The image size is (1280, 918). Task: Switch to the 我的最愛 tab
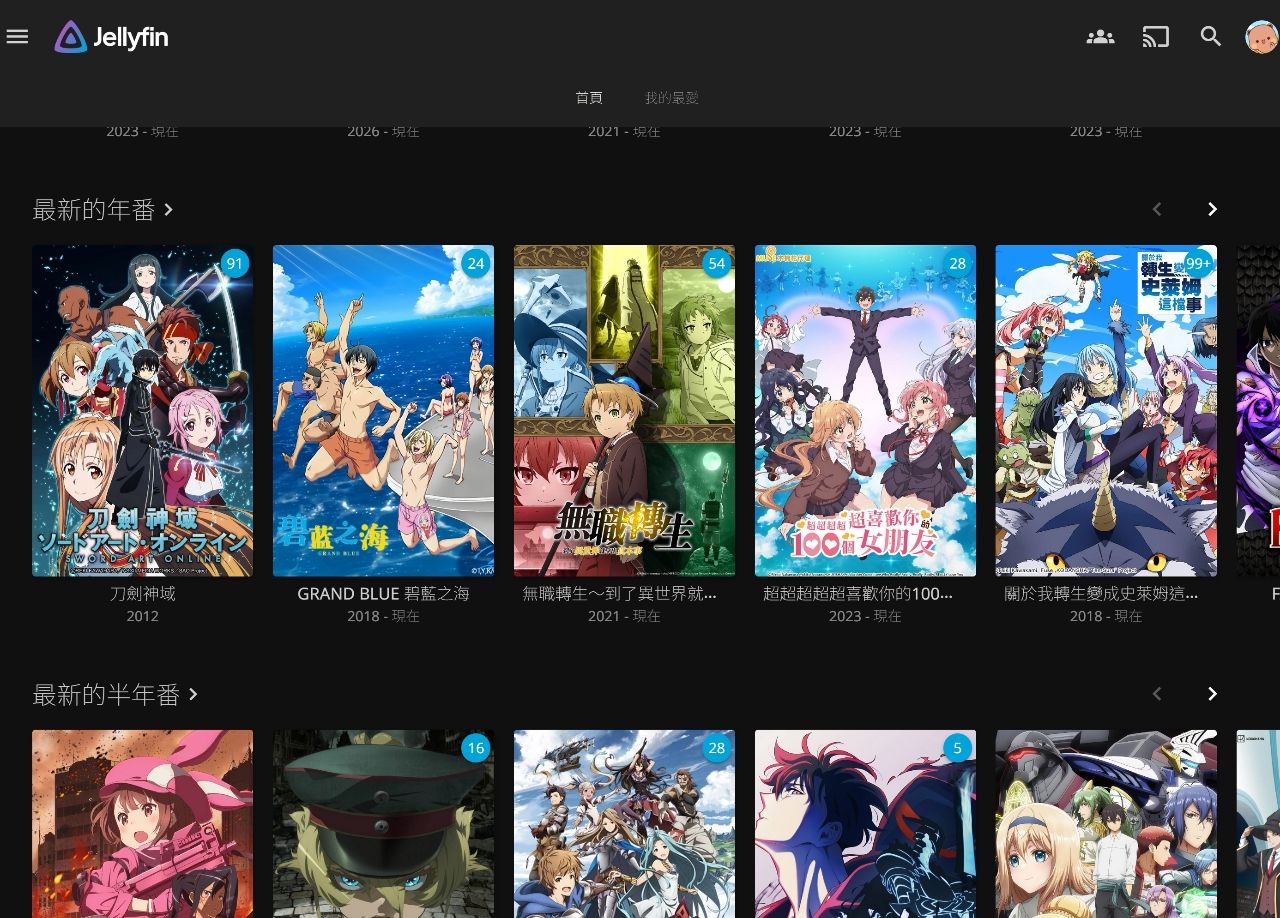tap(672, 98)
